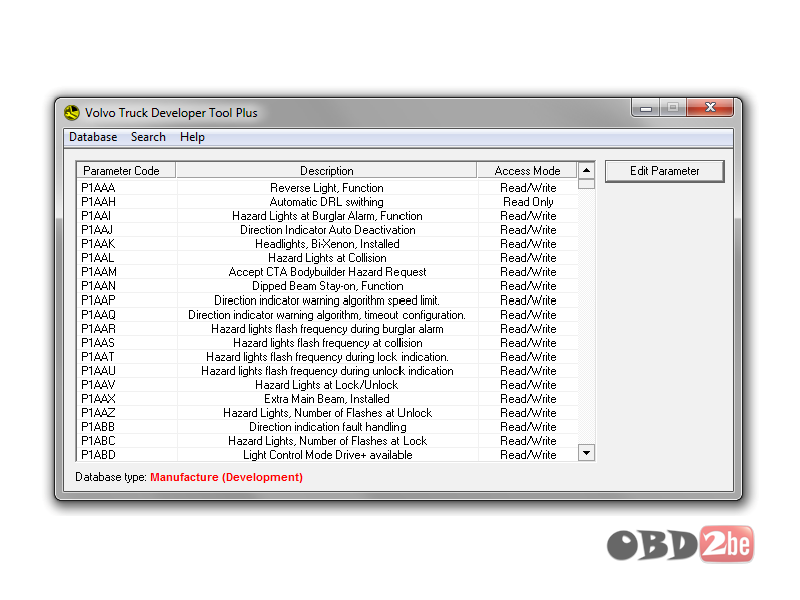This screenshot has width=800, height=600.
Task: Click 'Manufacture (Development)' database type text
Action: 227,477
